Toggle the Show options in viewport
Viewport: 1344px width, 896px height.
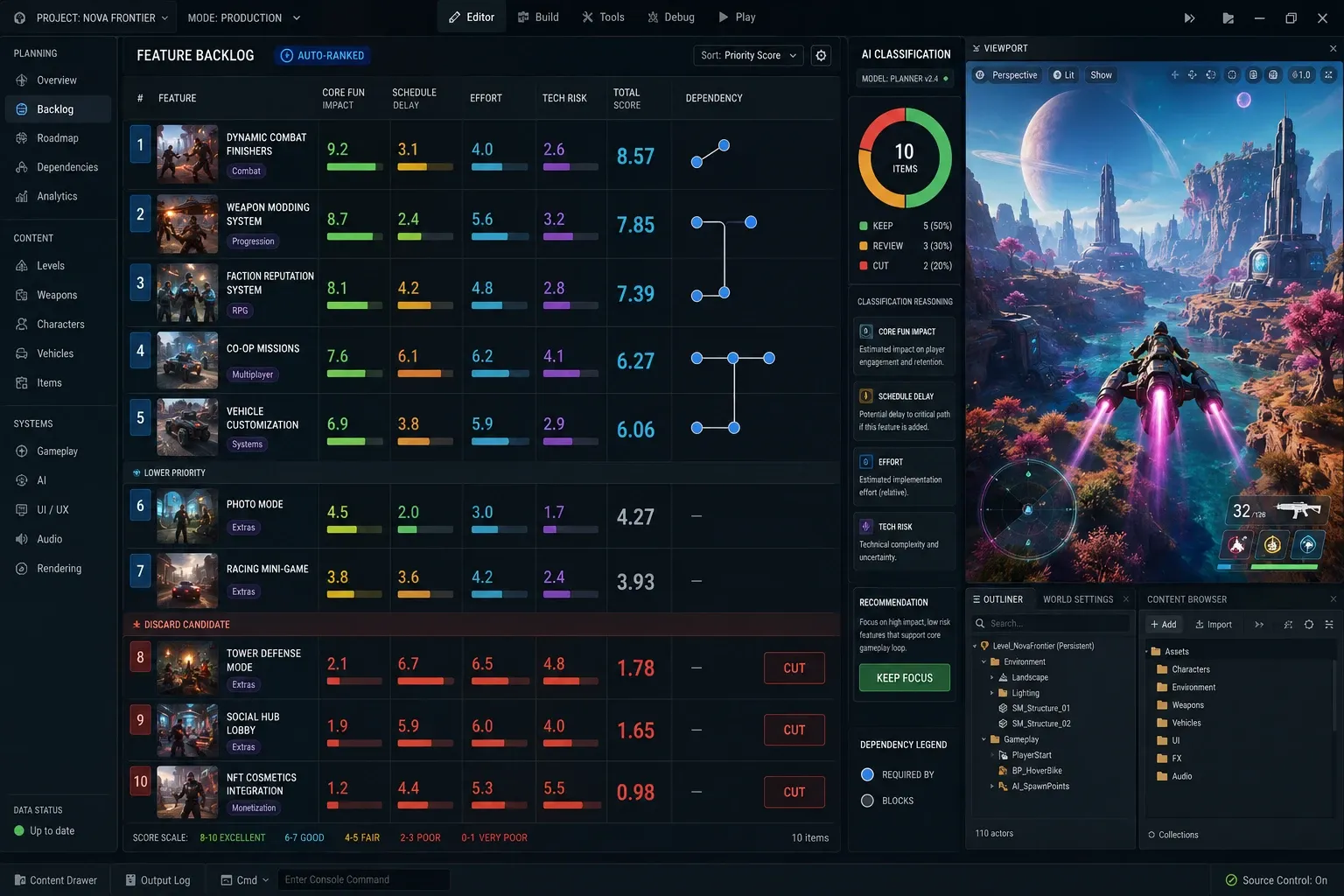[x=1101, y=75]
